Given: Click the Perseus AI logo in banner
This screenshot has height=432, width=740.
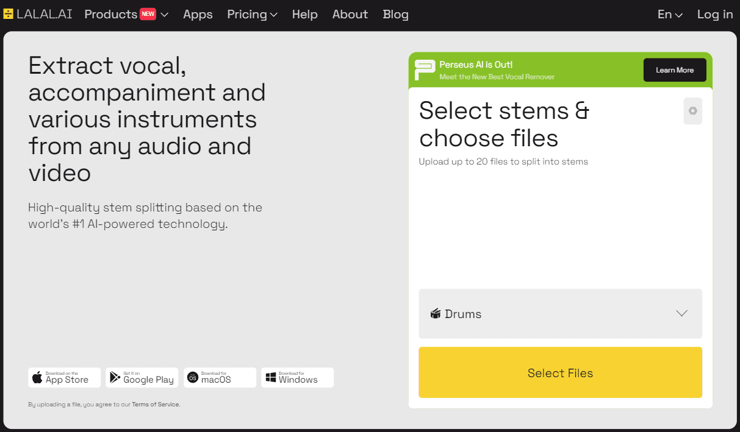Looking at the screenshot, I should 425,70.
